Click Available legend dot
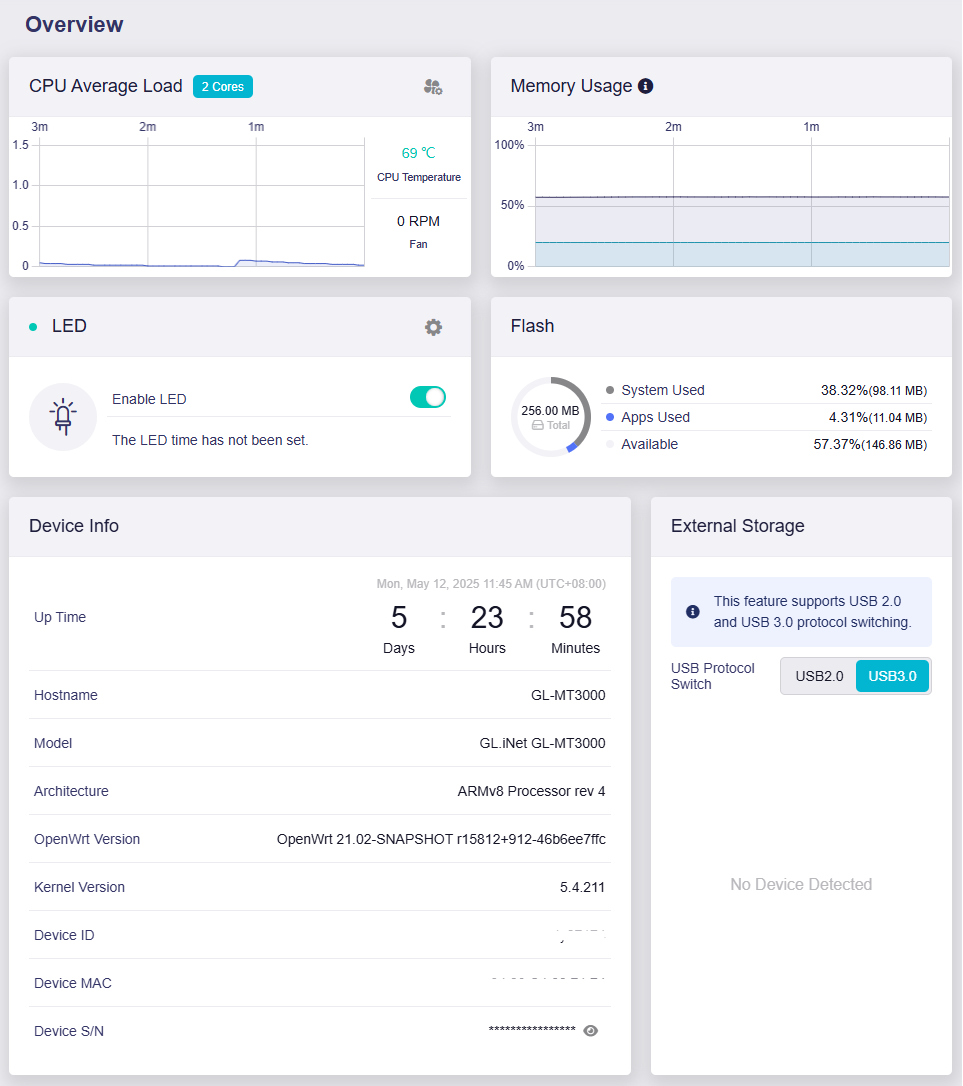Screen dimensions: 963x1086 pos(610,444)
